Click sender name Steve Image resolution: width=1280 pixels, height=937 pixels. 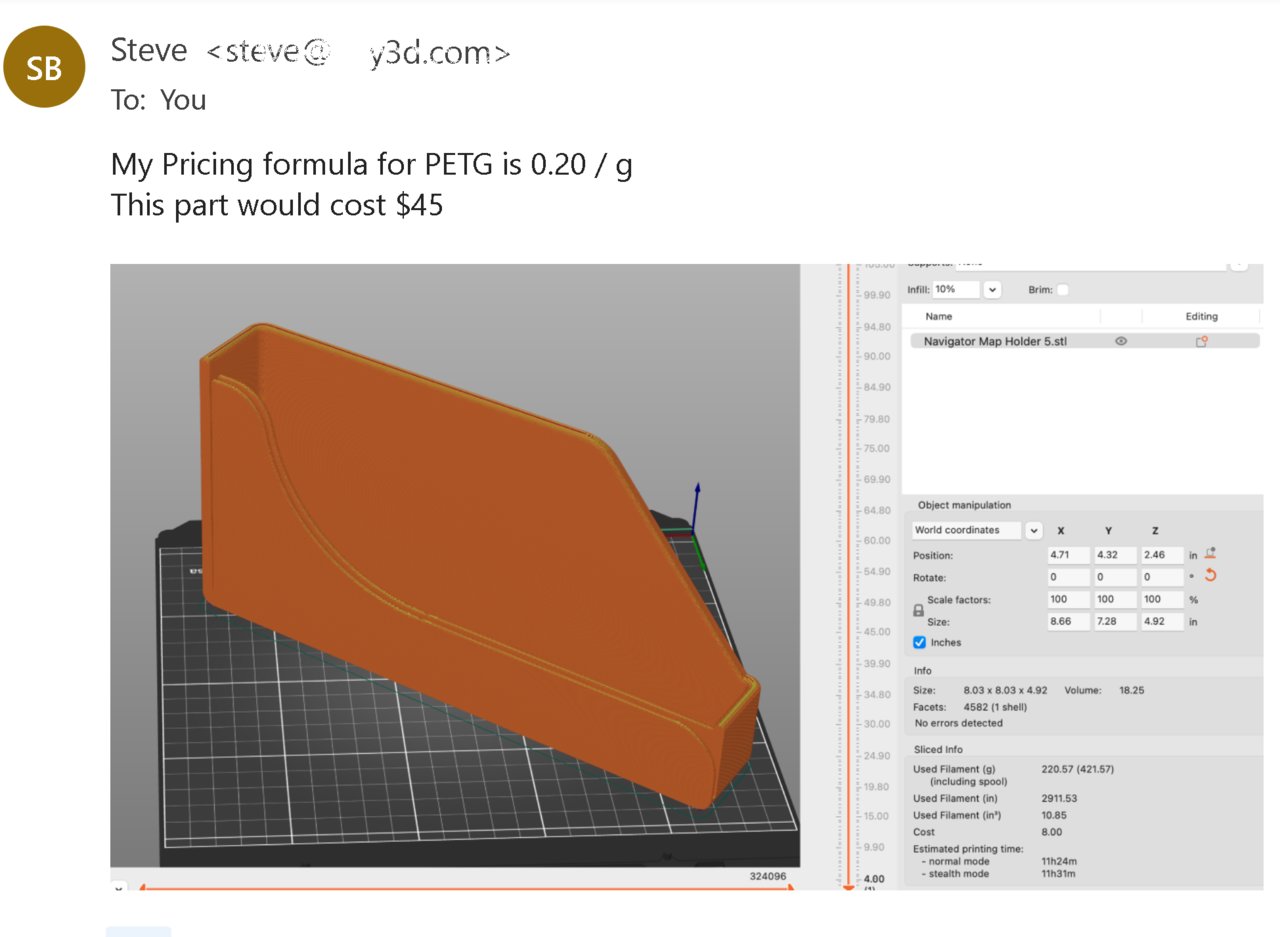pyautogui.click(x=149, y=50)
